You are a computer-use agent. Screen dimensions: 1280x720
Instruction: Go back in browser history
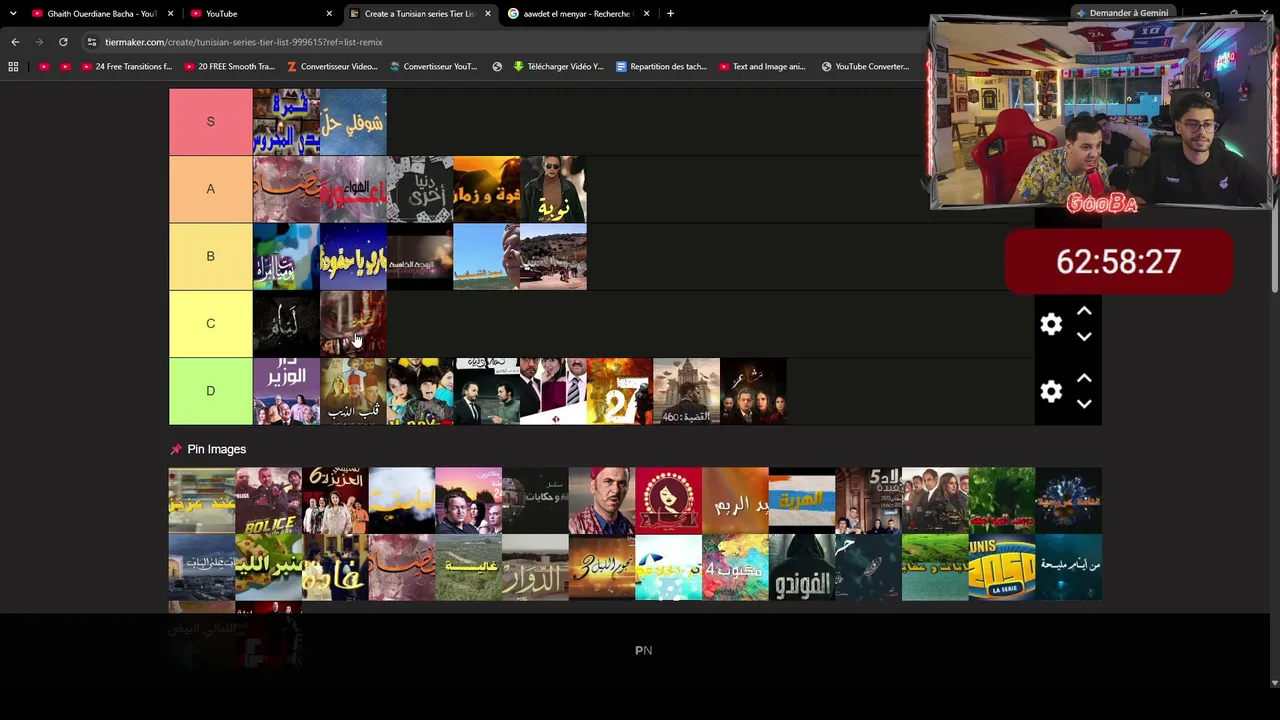point(15,42)
